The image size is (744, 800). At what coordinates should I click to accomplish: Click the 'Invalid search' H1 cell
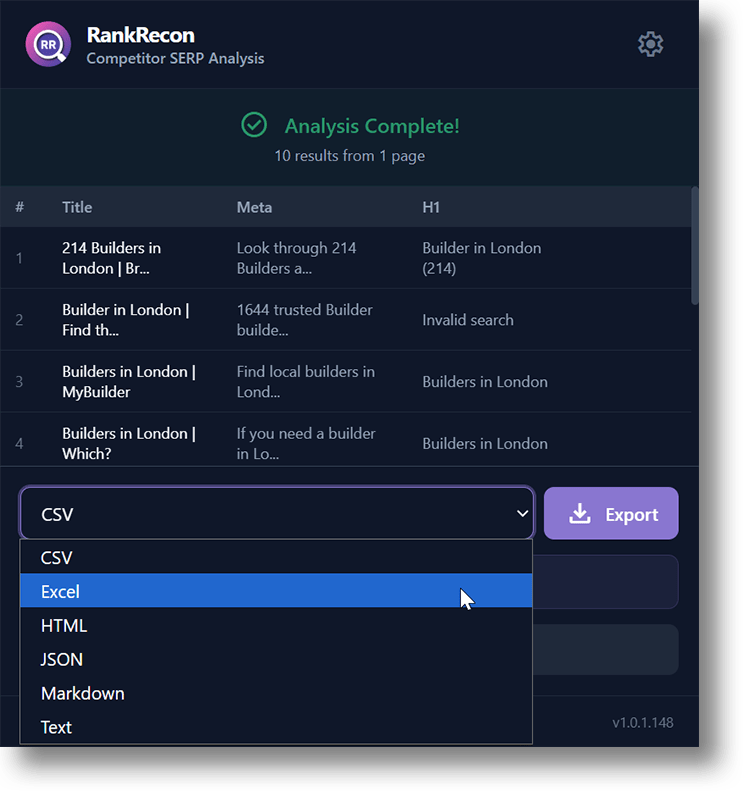pos(468,320)
